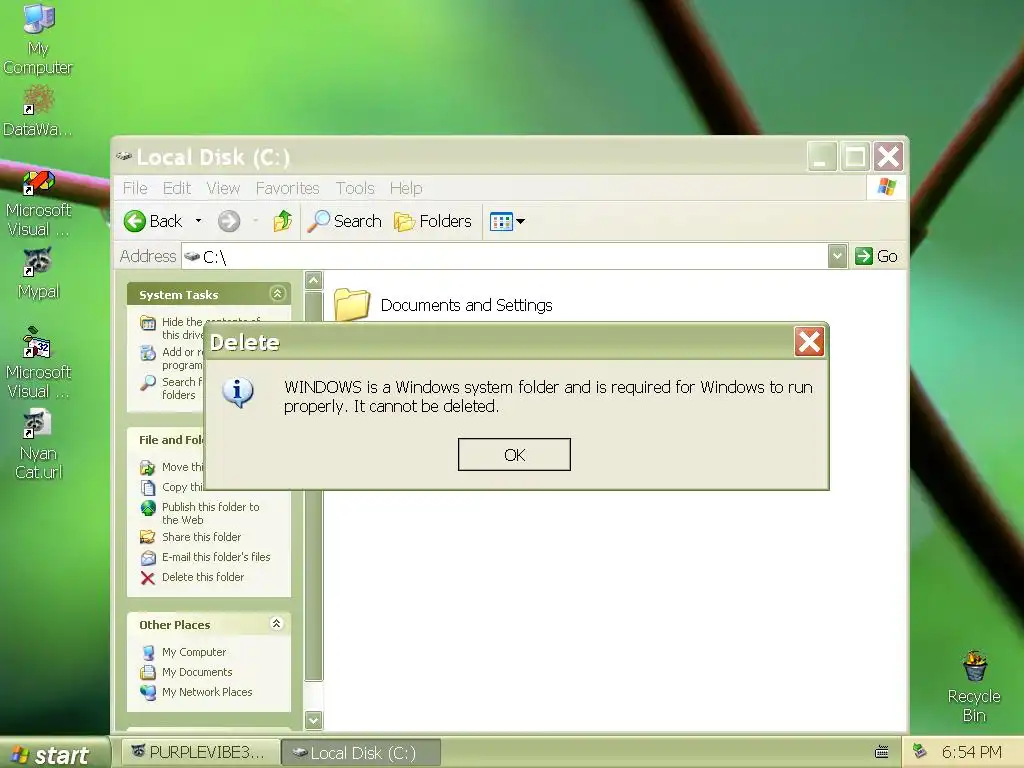The image size is (1024, 768).
Task: Click the Windows flag logo in Explorer
Action: [886, 187]
